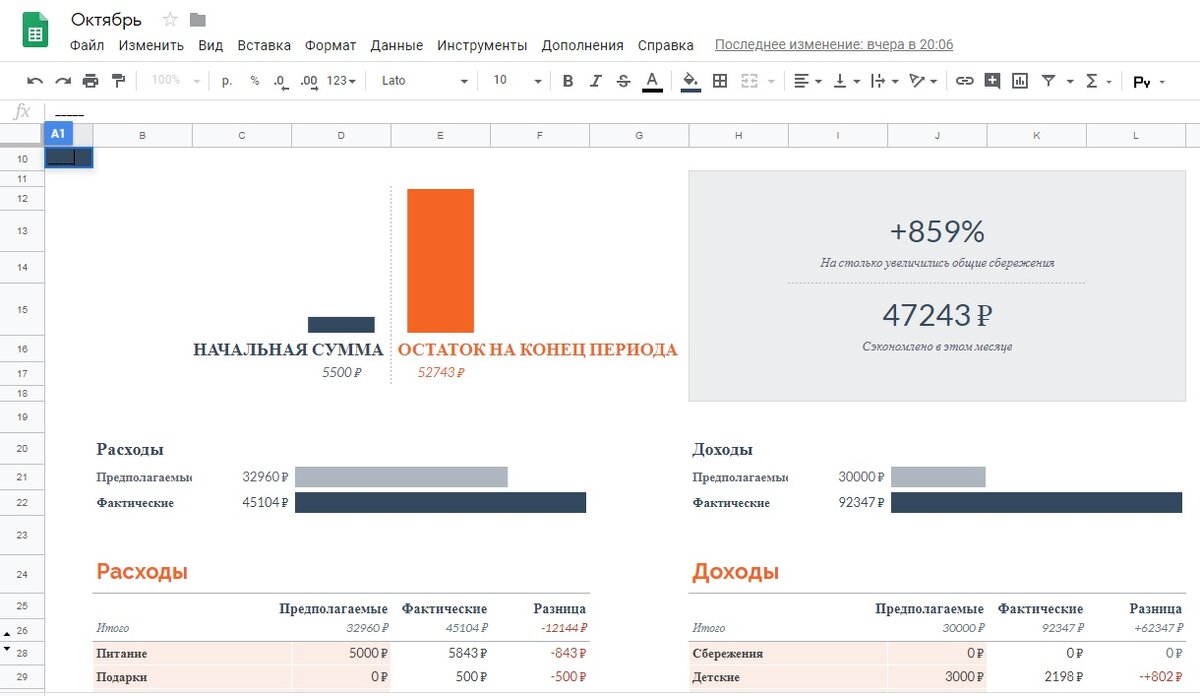Open horizontal alignment dropdown
The width and height of the screenshot is (1200, 696).
807,81
